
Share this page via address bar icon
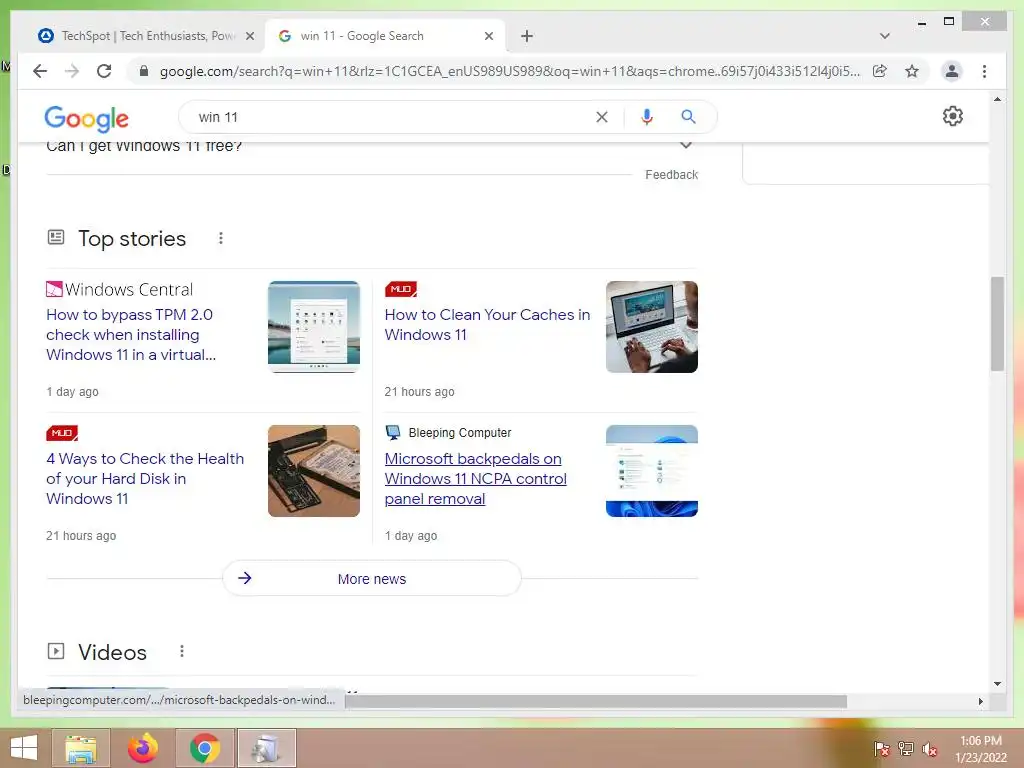pos(880,71)
